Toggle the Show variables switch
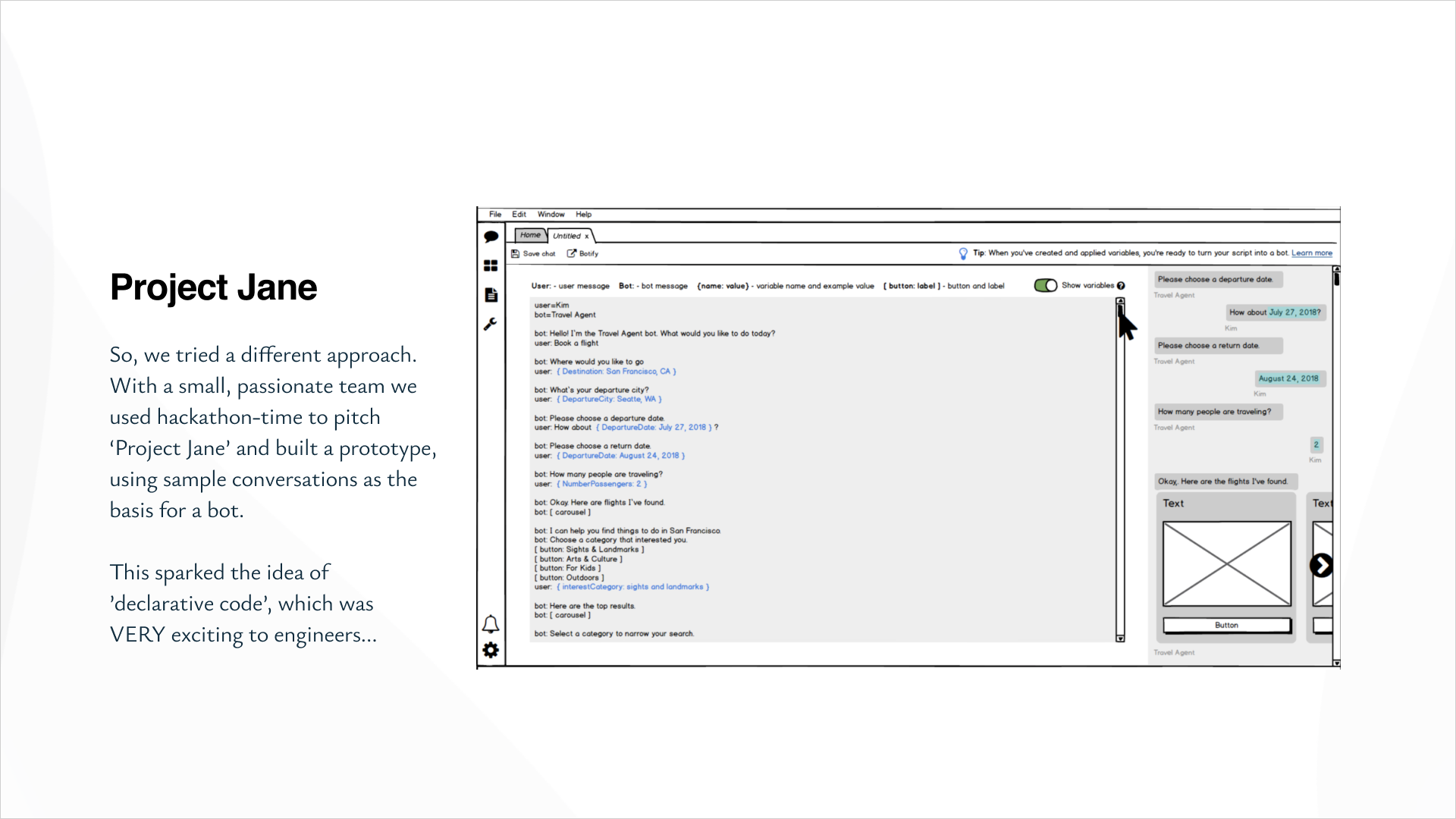1456x819 pixels. (x=1046, y=285)
